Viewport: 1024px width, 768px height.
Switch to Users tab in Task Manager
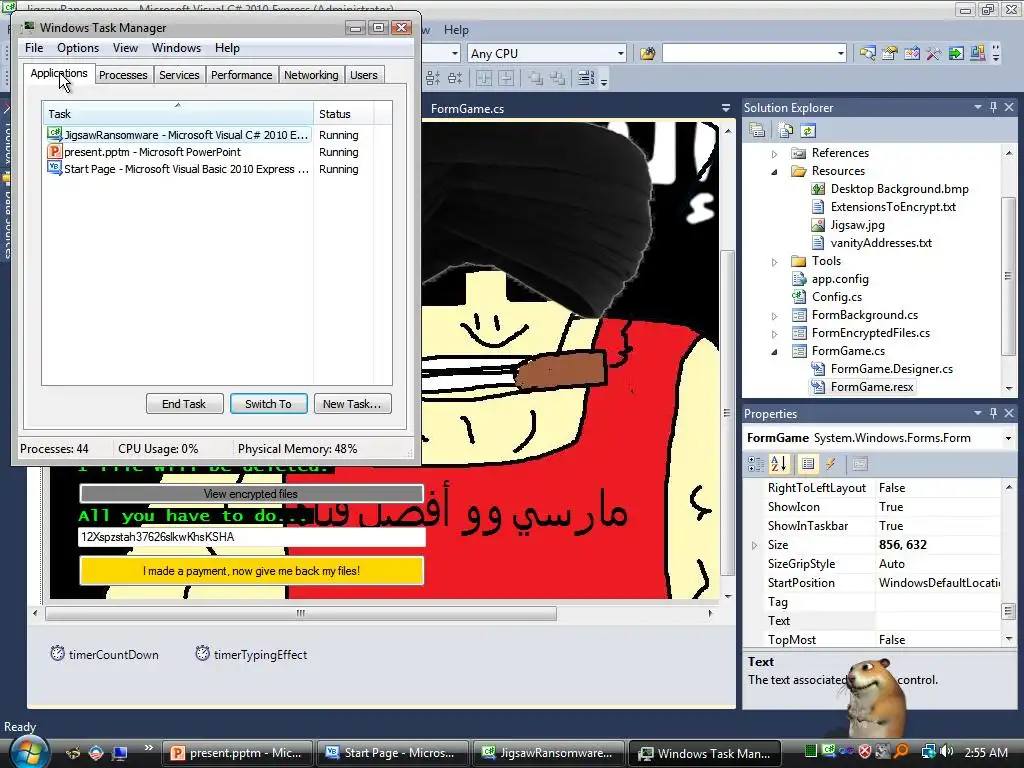364,75
